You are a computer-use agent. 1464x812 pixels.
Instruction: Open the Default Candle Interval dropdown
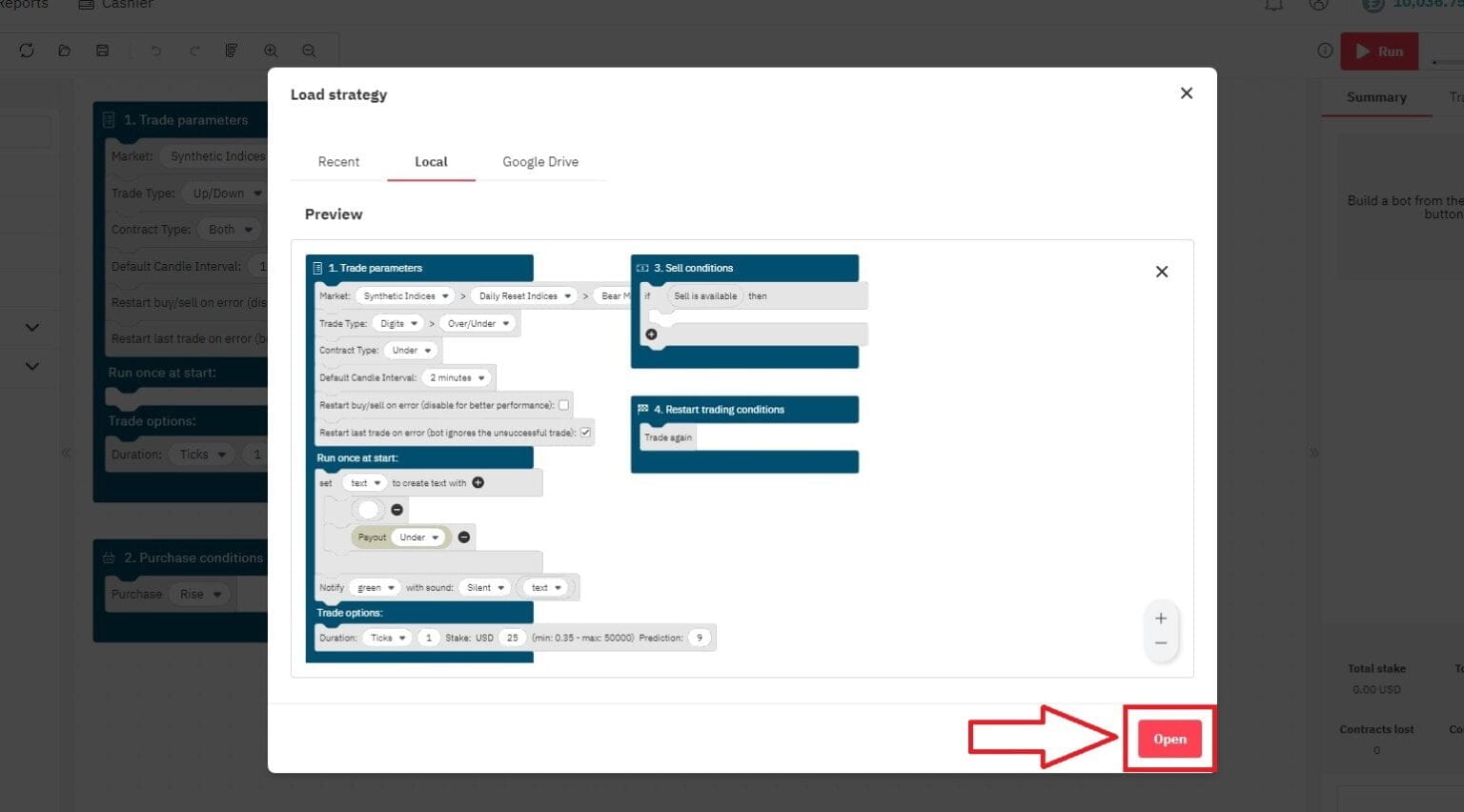pyautogui.click(x=457, y=377)
